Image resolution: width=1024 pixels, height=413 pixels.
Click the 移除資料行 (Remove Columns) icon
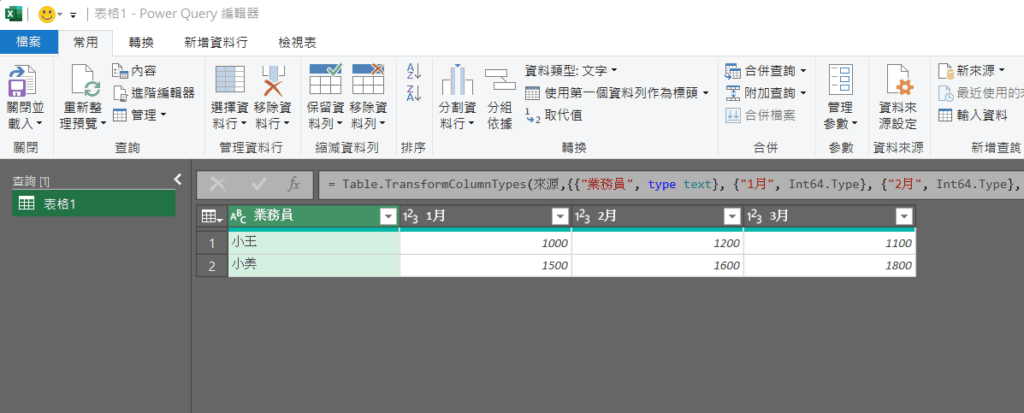(x=272, y=81)
